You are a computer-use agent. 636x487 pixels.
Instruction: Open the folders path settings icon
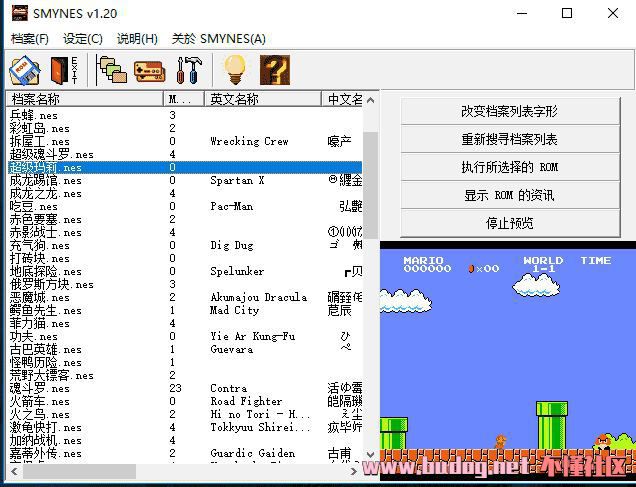[x=111, y=71]
